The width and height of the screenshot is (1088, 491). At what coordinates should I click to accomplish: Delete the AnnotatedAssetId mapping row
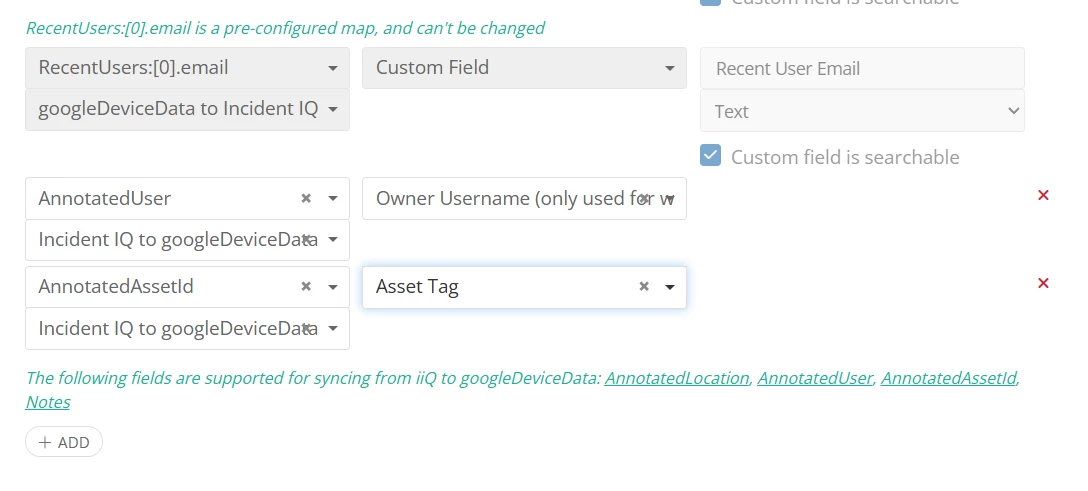pyautogui.click(x=1043, y=283)
